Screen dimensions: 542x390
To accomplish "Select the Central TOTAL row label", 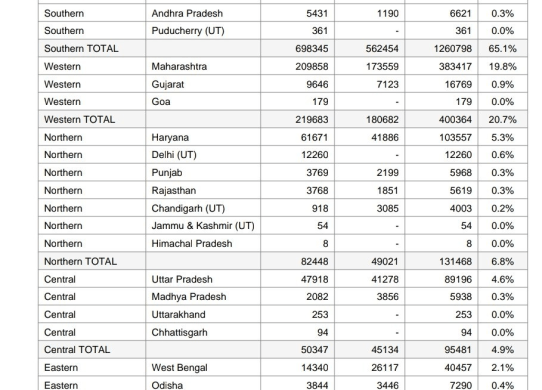I will coord(77,350).
